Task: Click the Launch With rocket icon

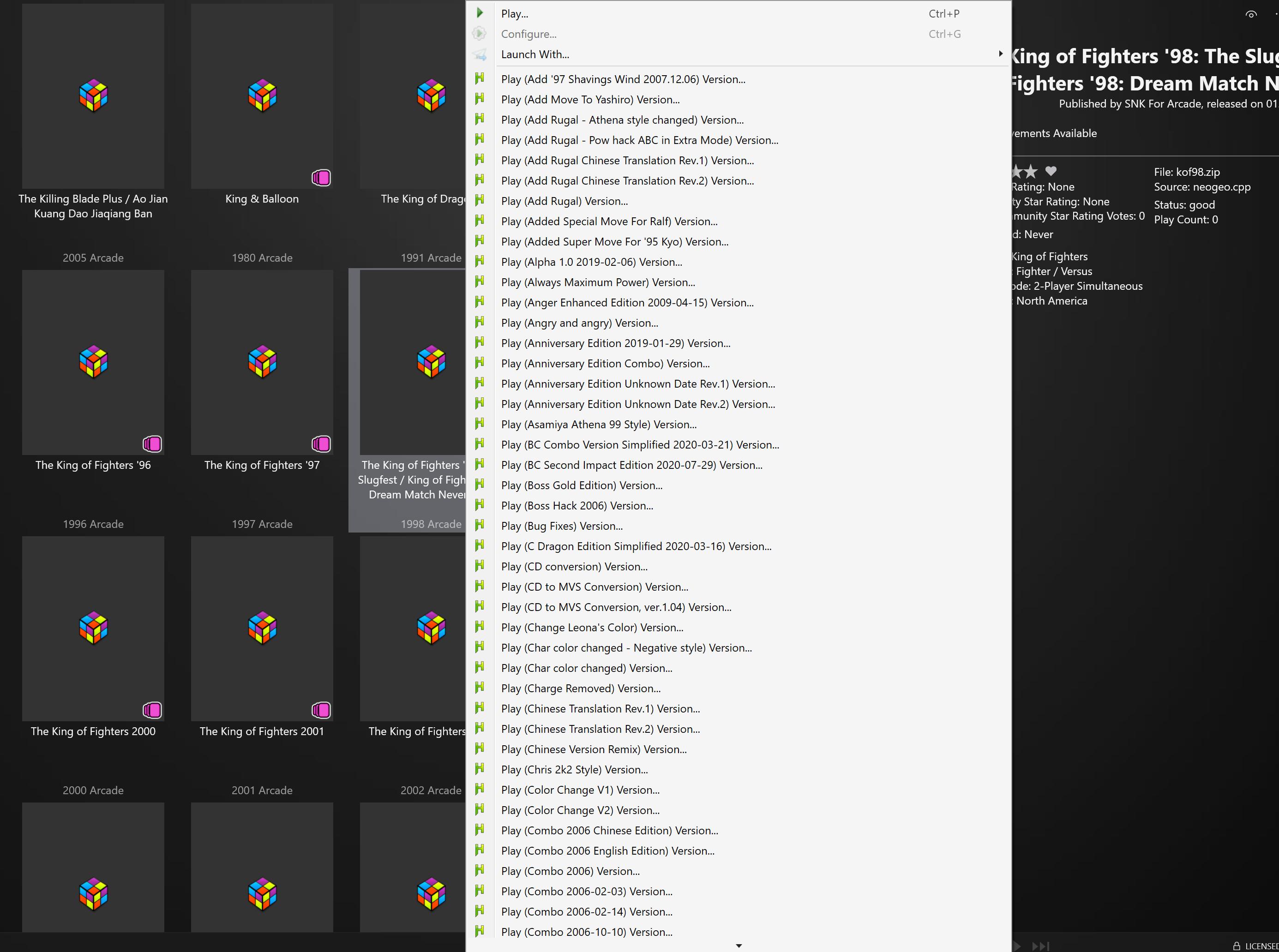Action: pyautogui.click(x=480, y=54)
